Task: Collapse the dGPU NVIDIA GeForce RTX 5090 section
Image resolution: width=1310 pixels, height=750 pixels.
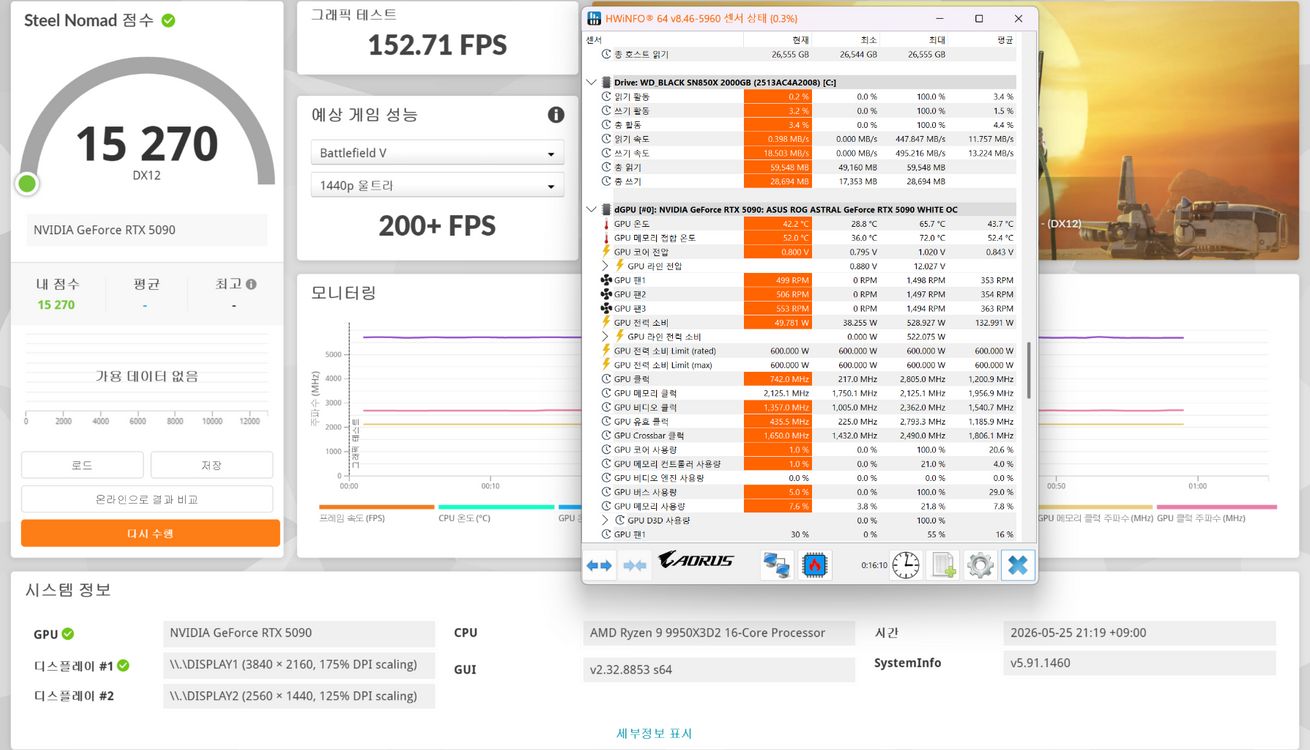Action: [x=591, y=210]
